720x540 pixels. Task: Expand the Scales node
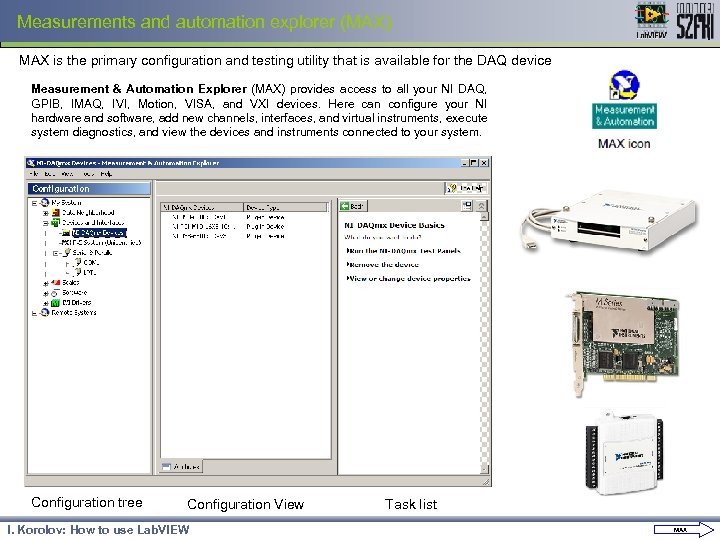click(45, 283)
